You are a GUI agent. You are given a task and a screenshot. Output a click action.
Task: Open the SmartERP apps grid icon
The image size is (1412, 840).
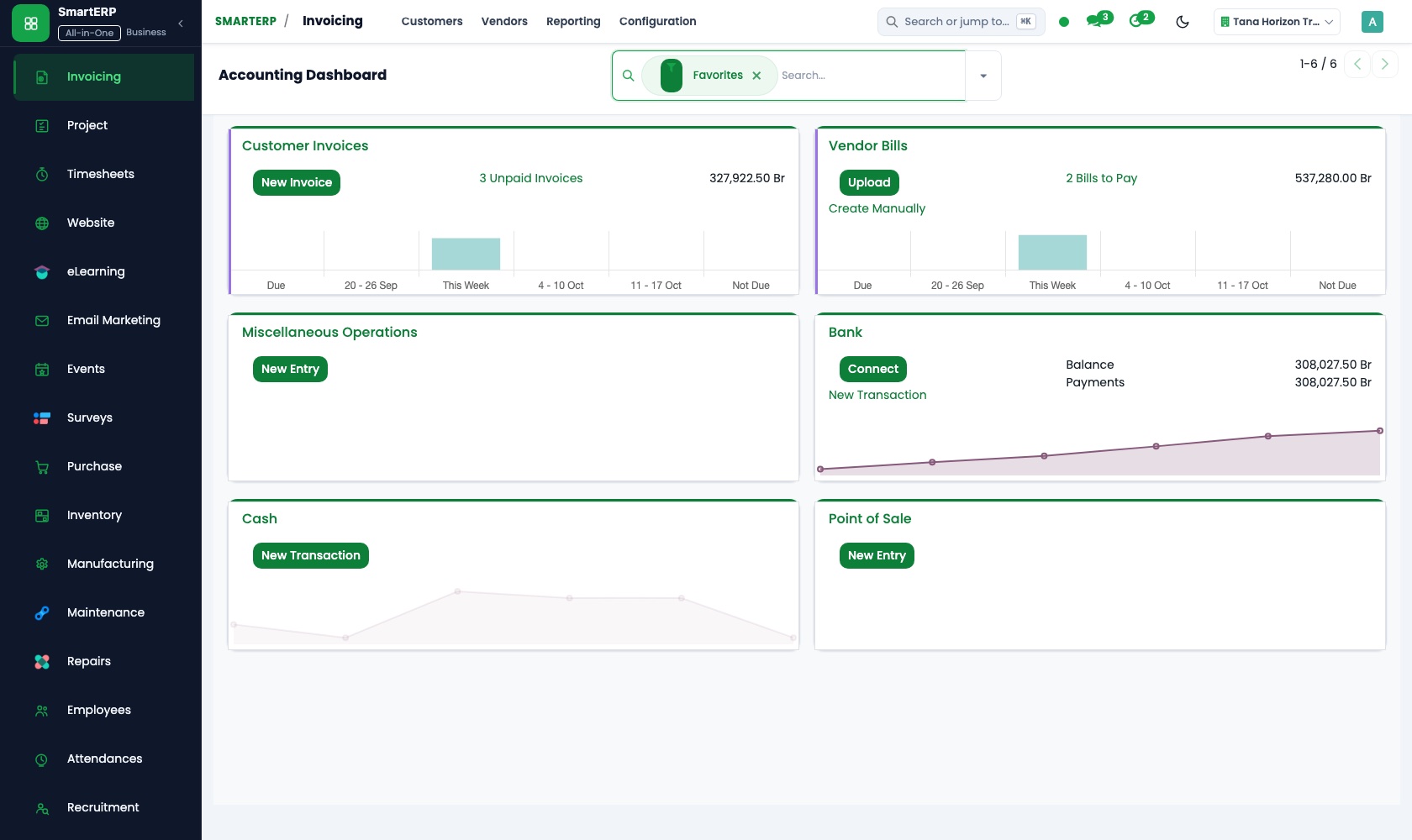[31, 23]
